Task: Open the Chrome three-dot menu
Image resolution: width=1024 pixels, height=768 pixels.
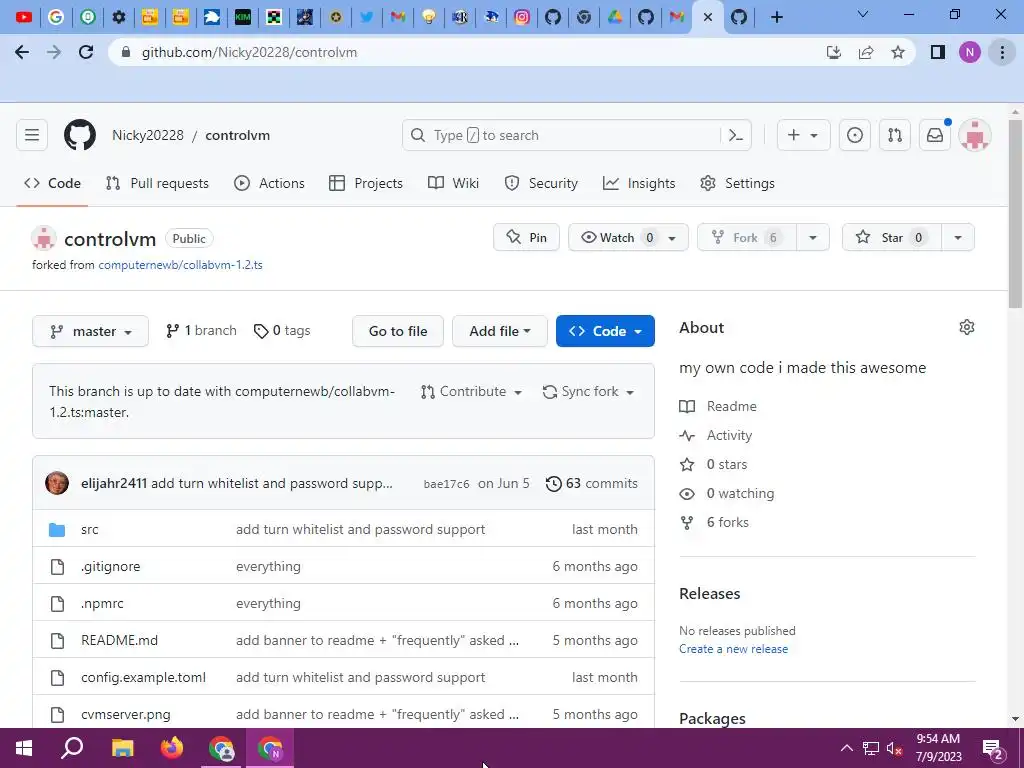Action: tap(1002, 52)
